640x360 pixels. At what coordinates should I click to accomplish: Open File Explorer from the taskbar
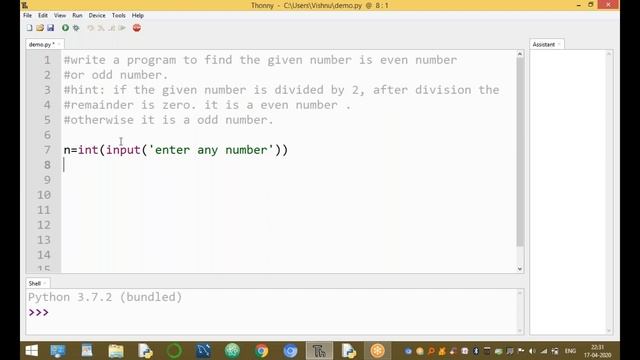(116, 351)
